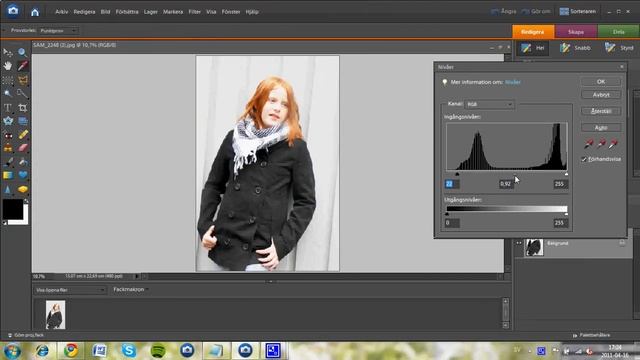Switch to the purple Skapa tab
This screenshot has height=360, width=640.
pyautogui.click(x=576, y=31)
